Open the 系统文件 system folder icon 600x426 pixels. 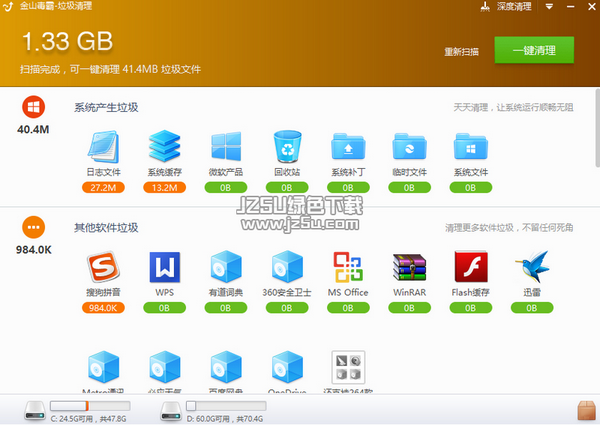click(471, 147)
